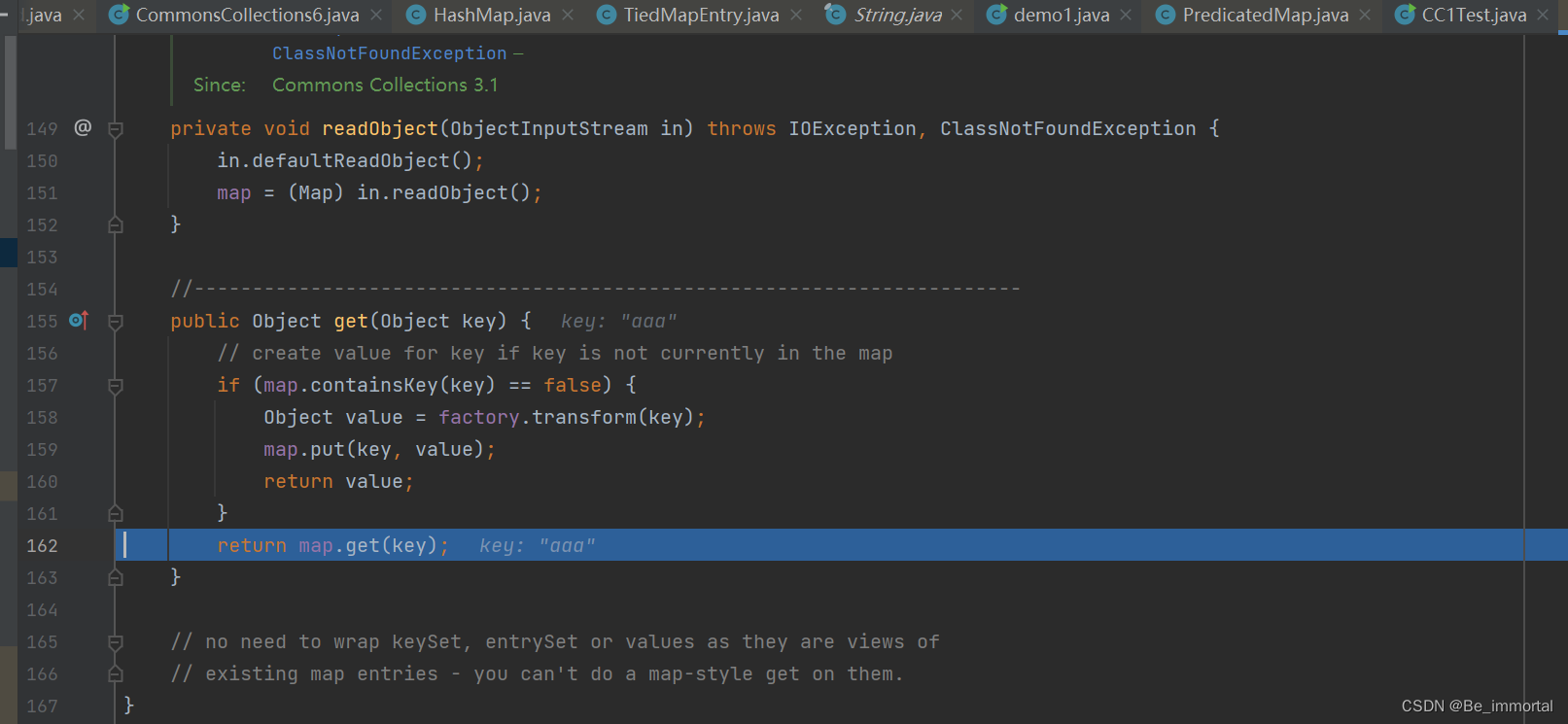This screenshot has width=1568, height=724.
Task: Switch to the String.java tab
Action: [x=898, y=15]
